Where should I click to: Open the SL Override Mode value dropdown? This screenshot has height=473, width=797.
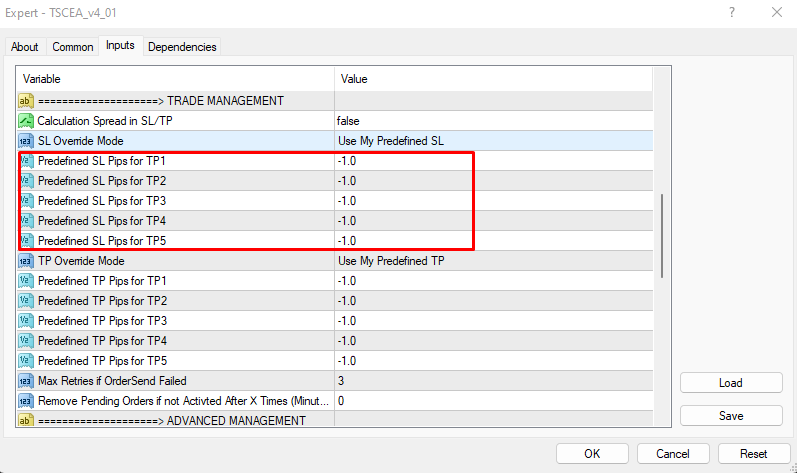[x=490, y=141]
